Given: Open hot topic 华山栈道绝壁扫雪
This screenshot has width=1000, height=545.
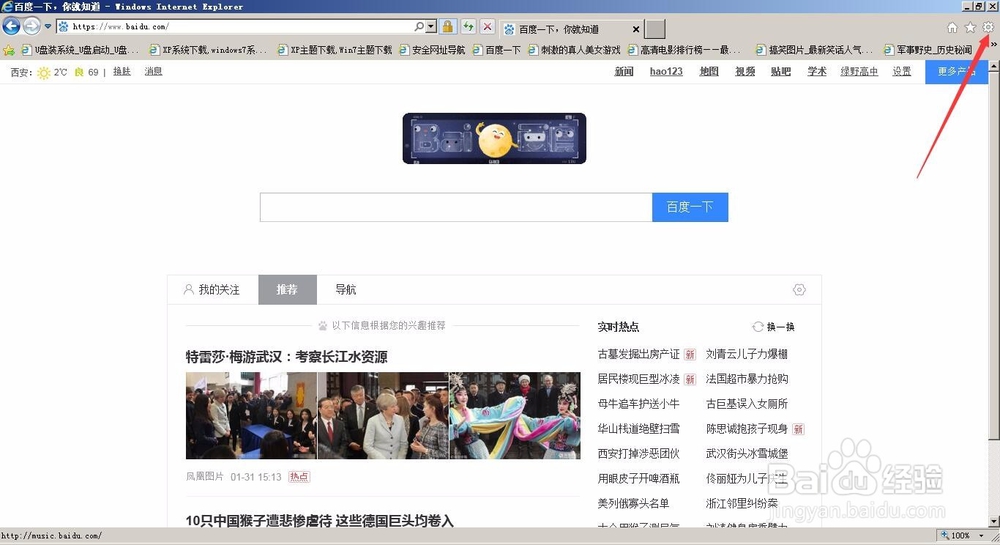Looking at the screenshot, I should [x=638, y=428].
